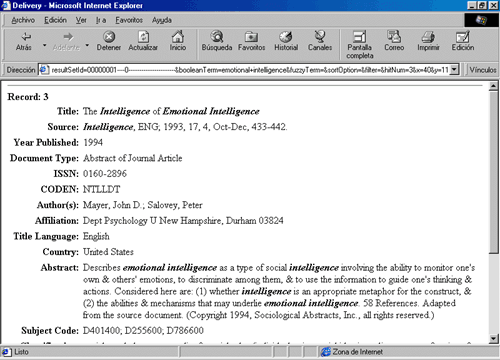This screenshot has height=360, width=500.
Task: Click 'Zona de Internet' status text
Action: tap(357, 352)
